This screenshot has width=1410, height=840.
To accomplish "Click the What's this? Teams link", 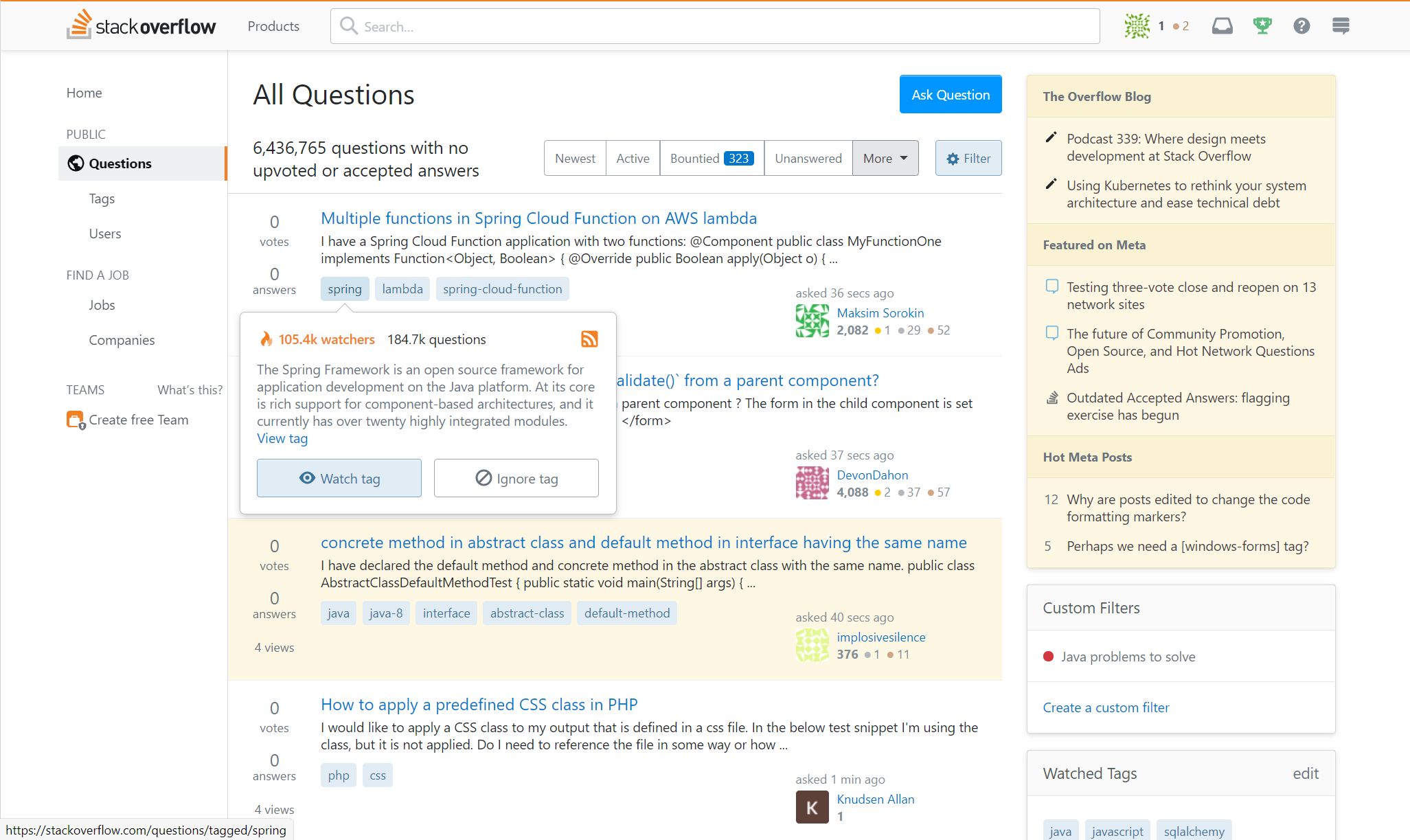I will [x=190, y=389].
